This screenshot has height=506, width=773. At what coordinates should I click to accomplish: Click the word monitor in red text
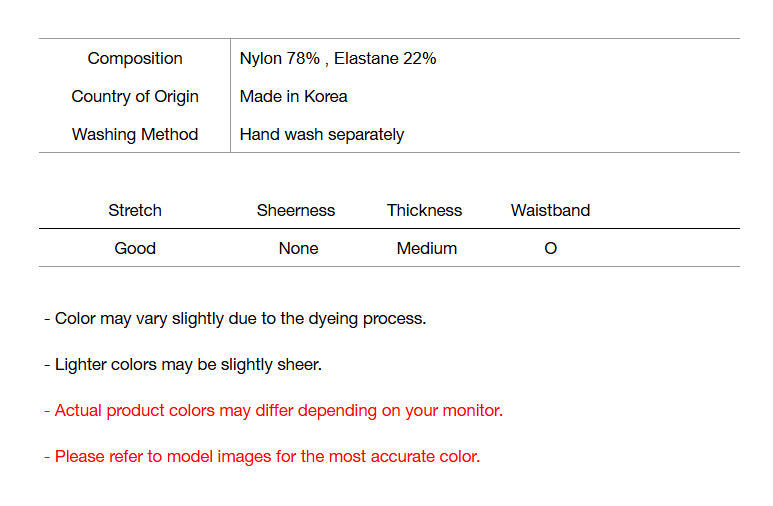[470, 410]
